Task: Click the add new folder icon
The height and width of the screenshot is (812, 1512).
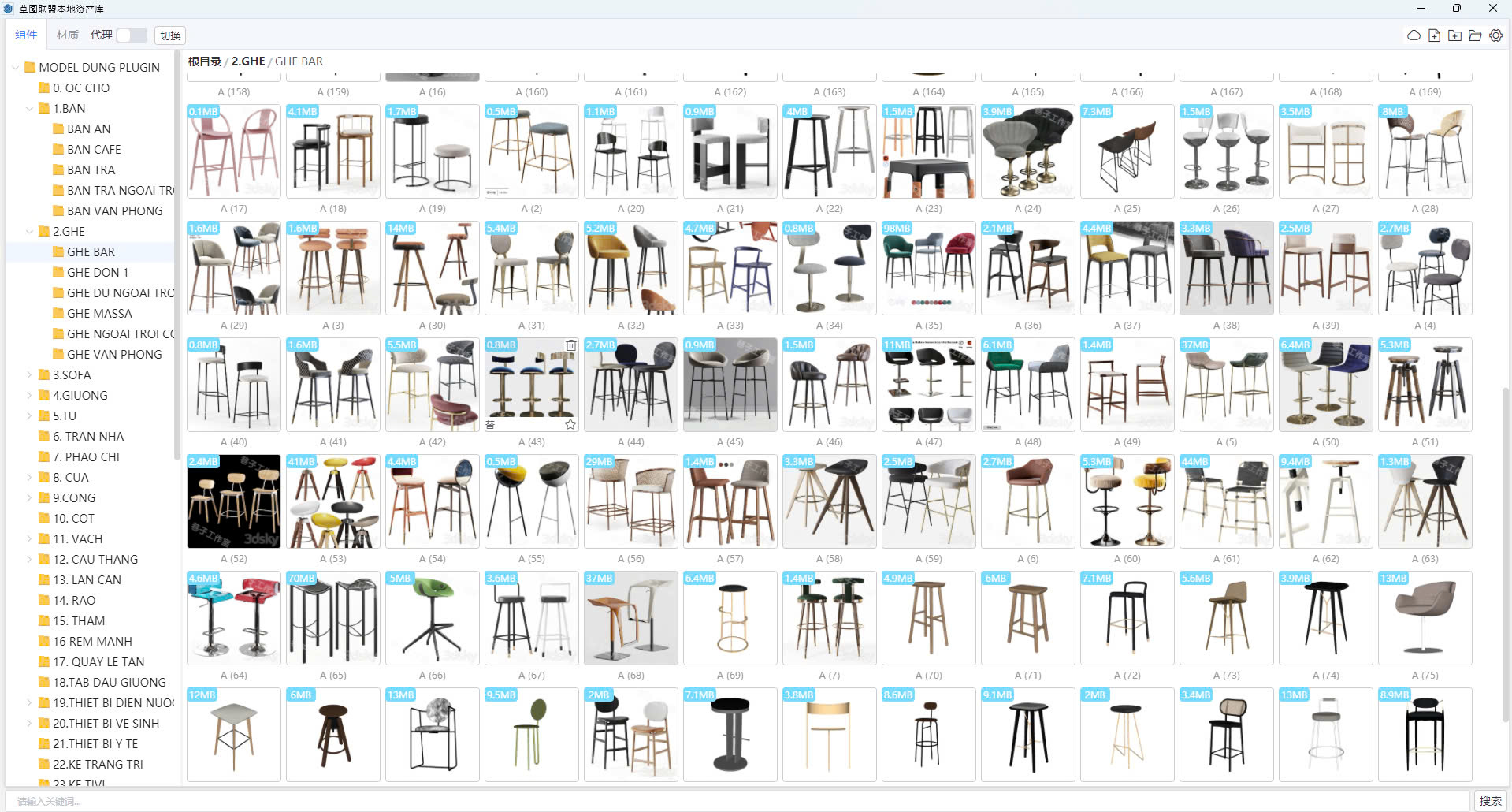Action: pos(1454,35)
